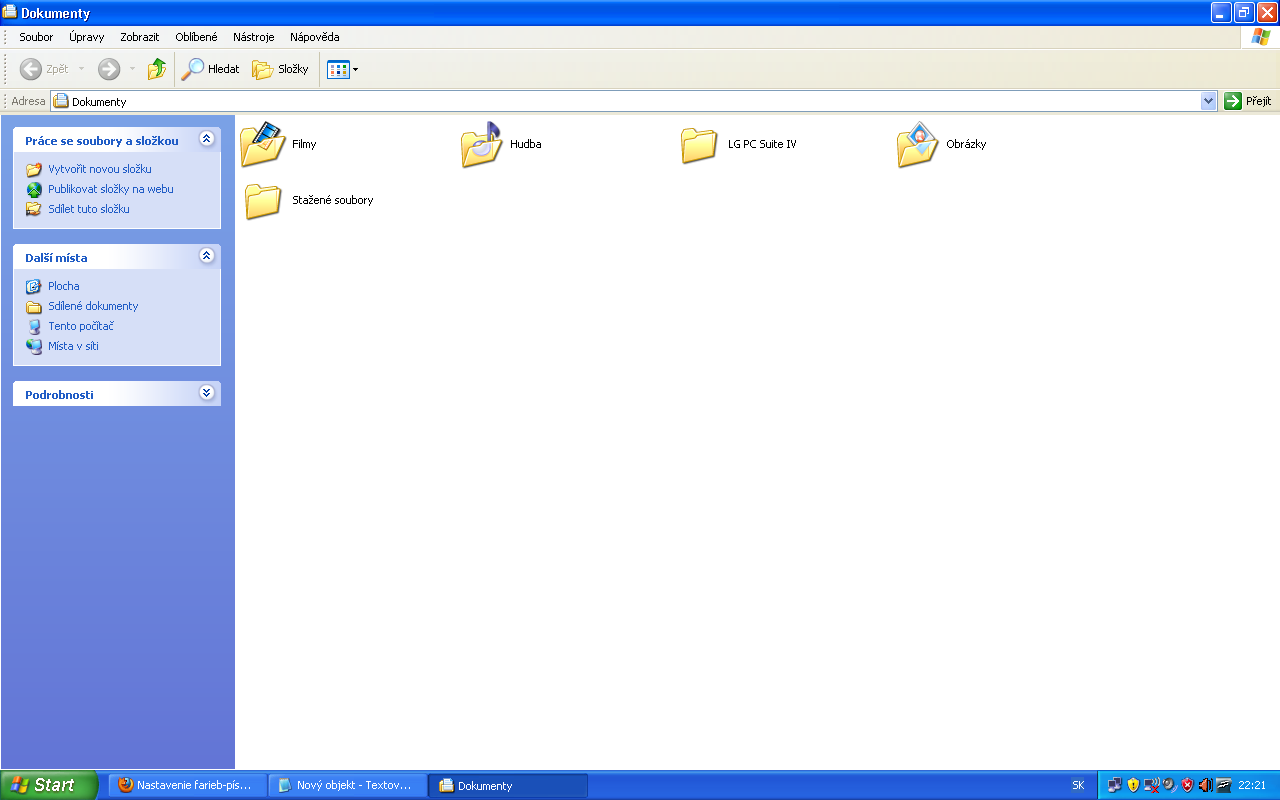Open the Zobrazit menu
Viewport: 1280px width, 800px height.
click(x=139, y=37)
